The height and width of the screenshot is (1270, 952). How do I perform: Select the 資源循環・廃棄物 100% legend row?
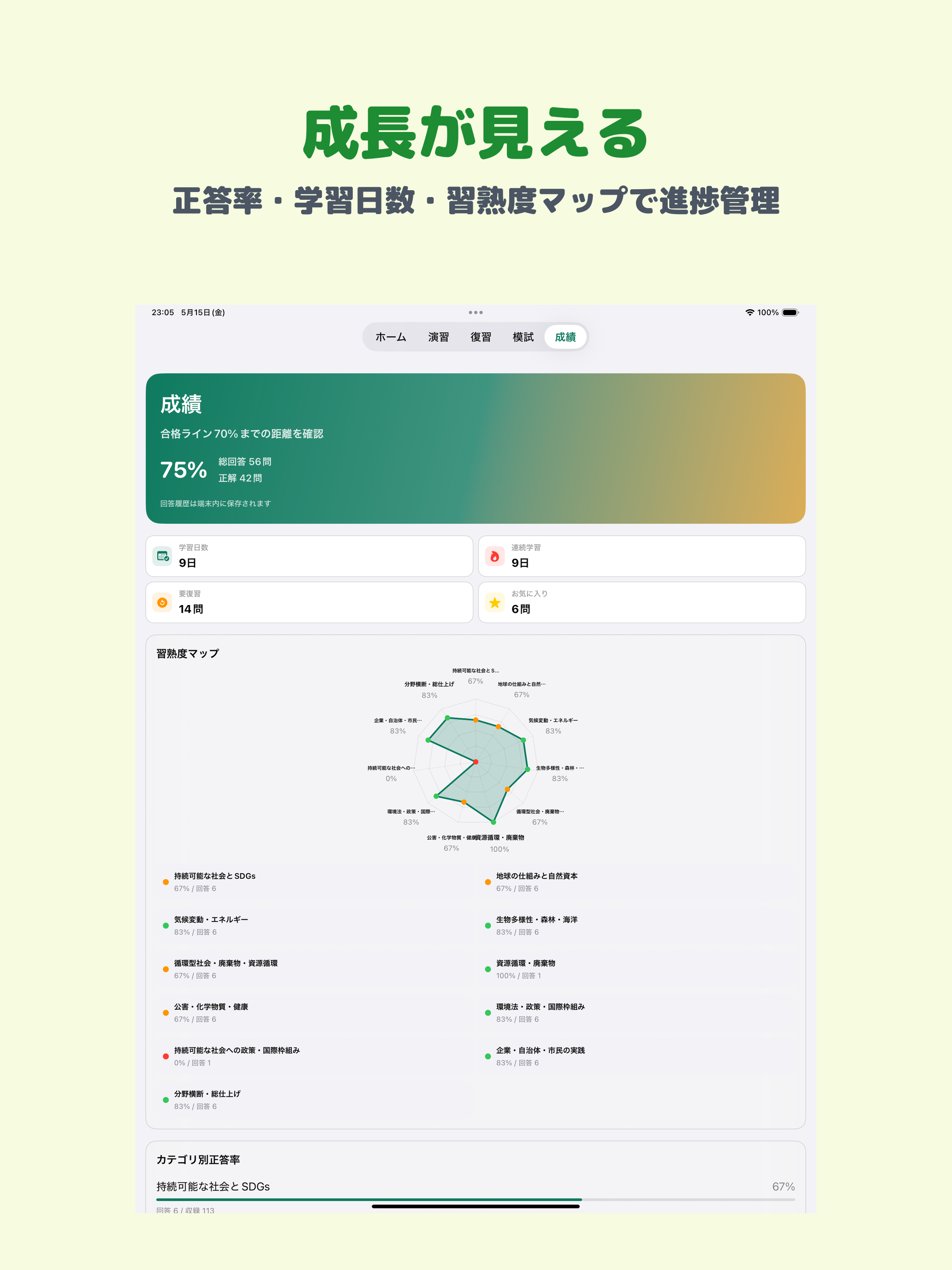pos(638,969)
